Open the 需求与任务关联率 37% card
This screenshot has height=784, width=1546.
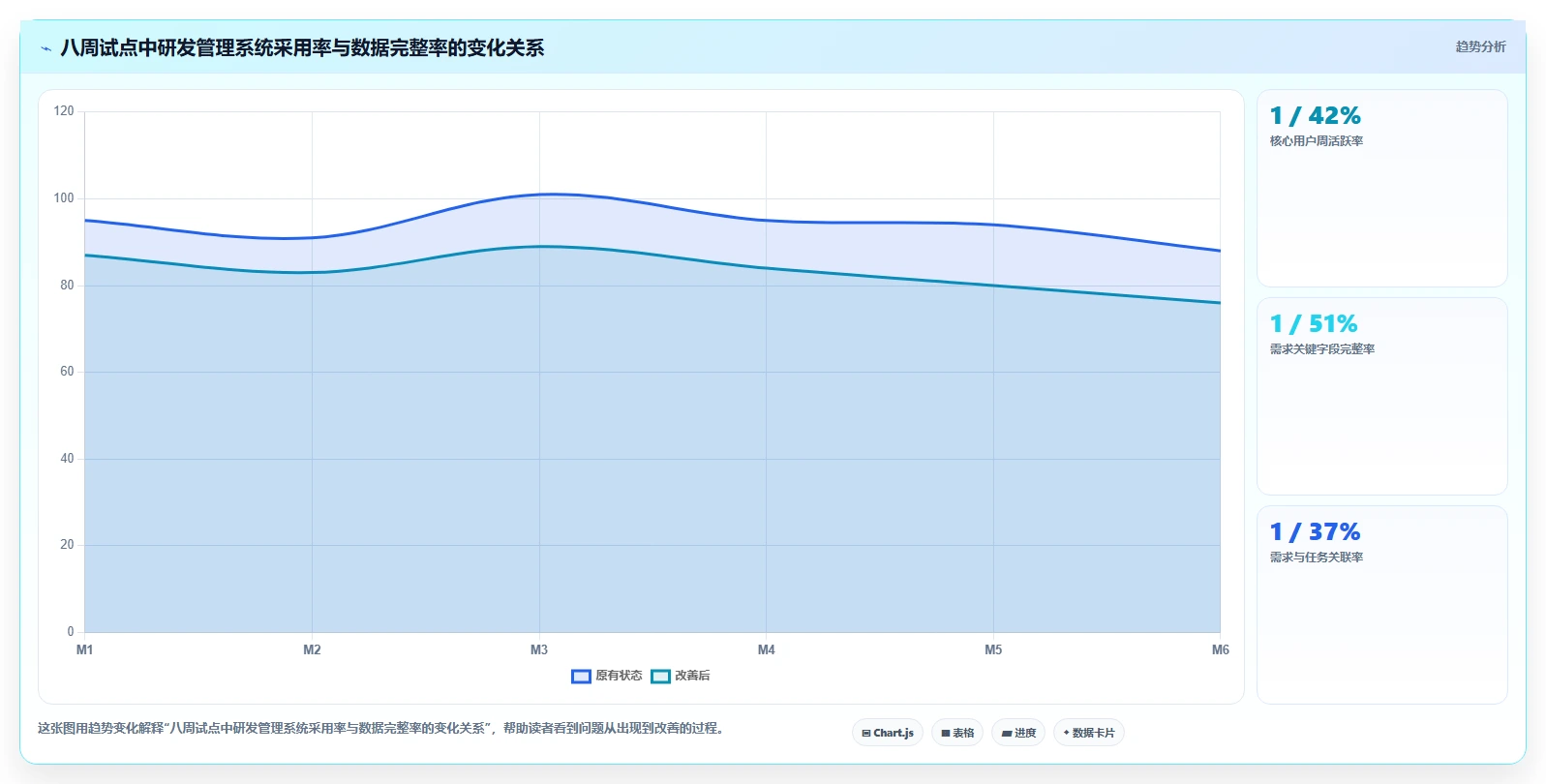pyautogui.click(x=1382, y=605)
